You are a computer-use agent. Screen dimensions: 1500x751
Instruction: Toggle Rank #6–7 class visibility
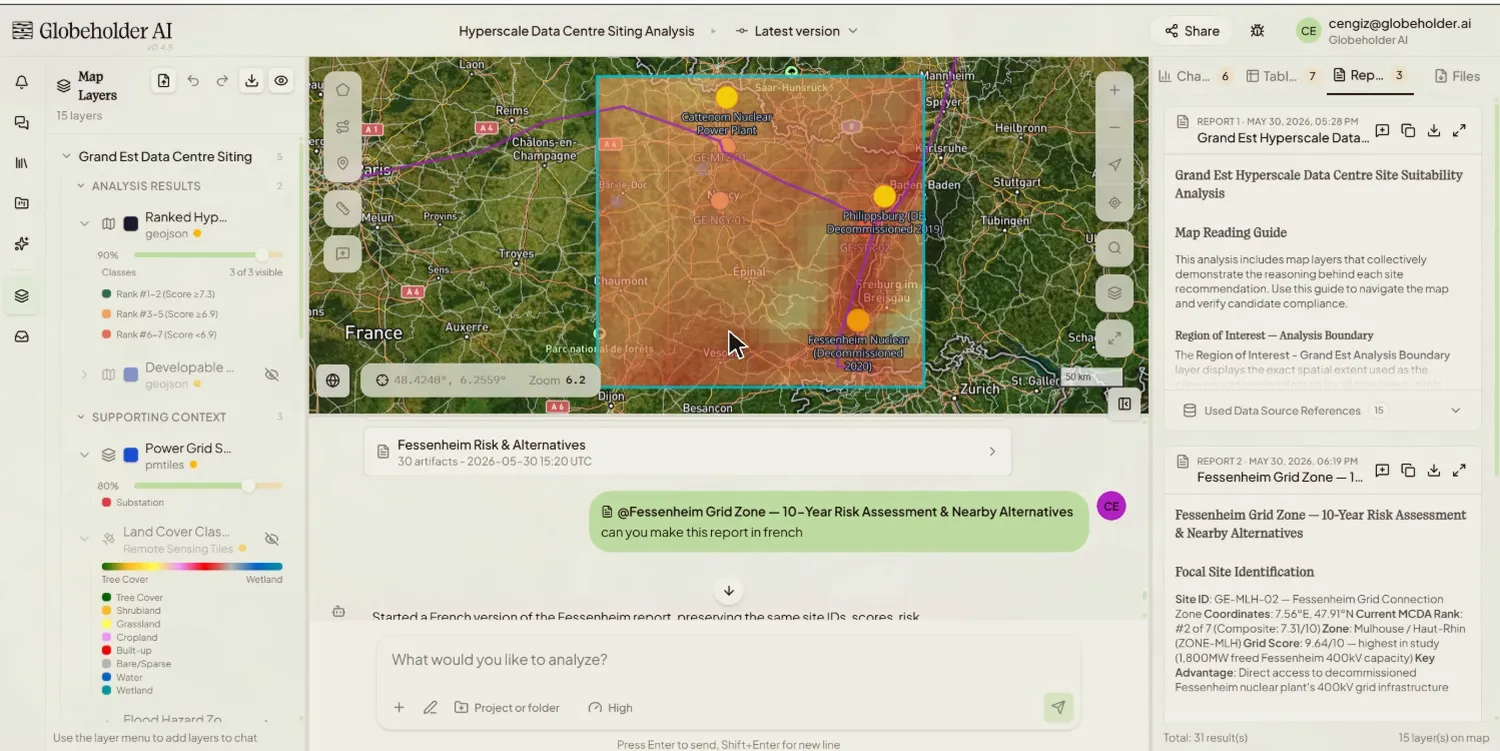pyautogui.click(x=158, y=334)
